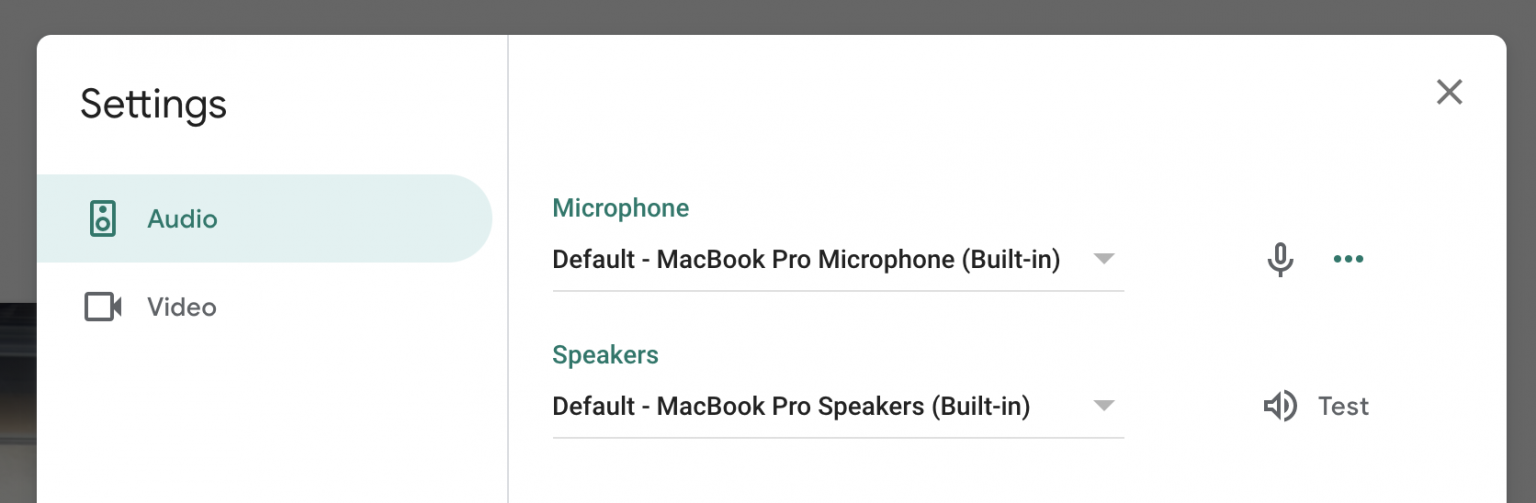This screenshot has height=503, width=1536.
Task: Click the green Microphone section label
Action: pyautogui.click(x=621, y=208)
